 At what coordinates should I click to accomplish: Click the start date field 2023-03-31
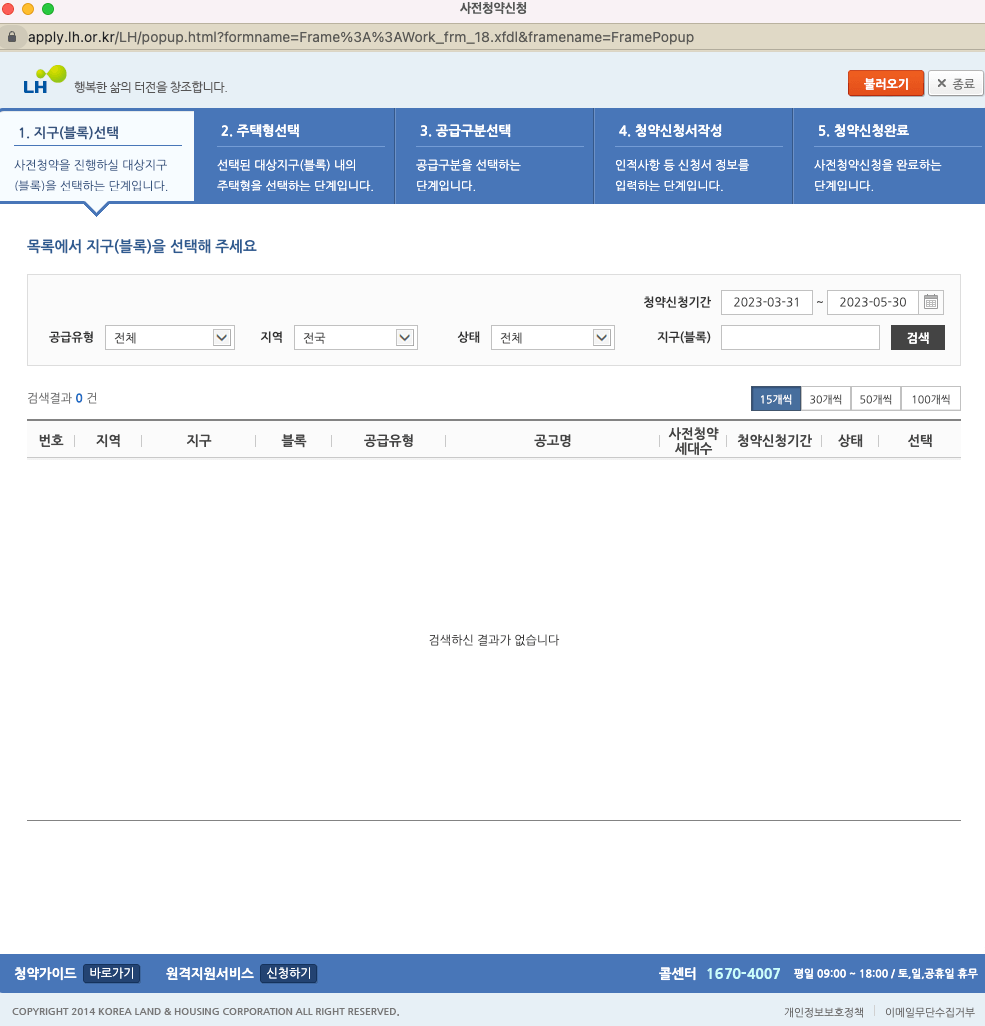pyautogui.click(x=766, y=302)
